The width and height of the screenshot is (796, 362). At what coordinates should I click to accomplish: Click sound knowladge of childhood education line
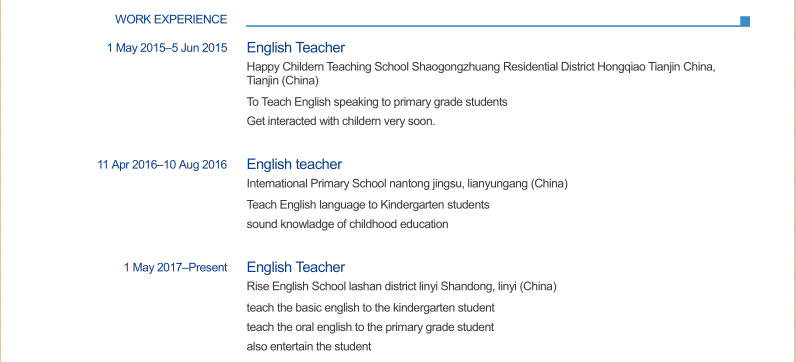pyautogui.click(x=348, y=224)
